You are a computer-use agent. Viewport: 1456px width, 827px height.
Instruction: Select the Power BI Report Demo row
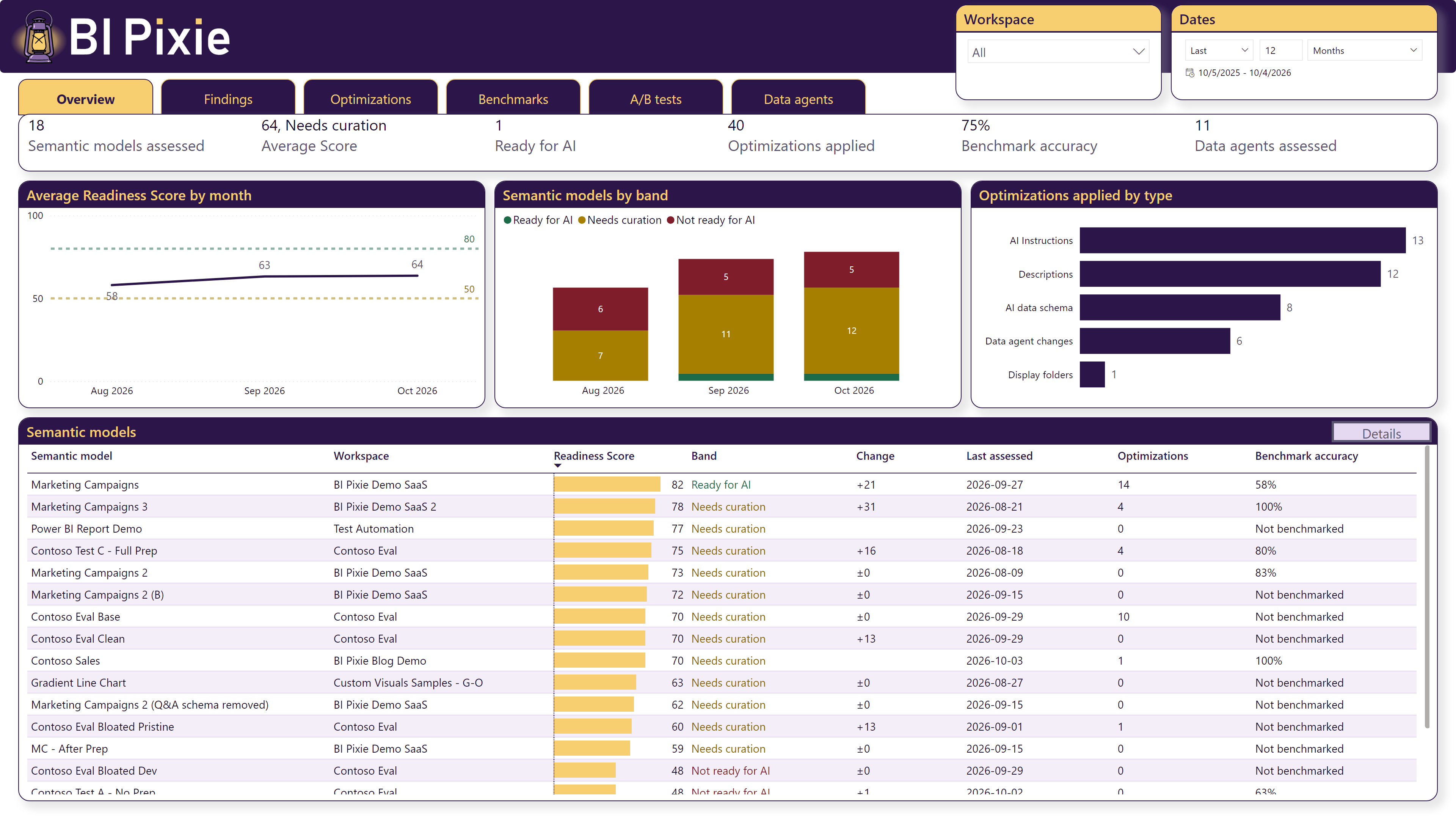(722, 529)
